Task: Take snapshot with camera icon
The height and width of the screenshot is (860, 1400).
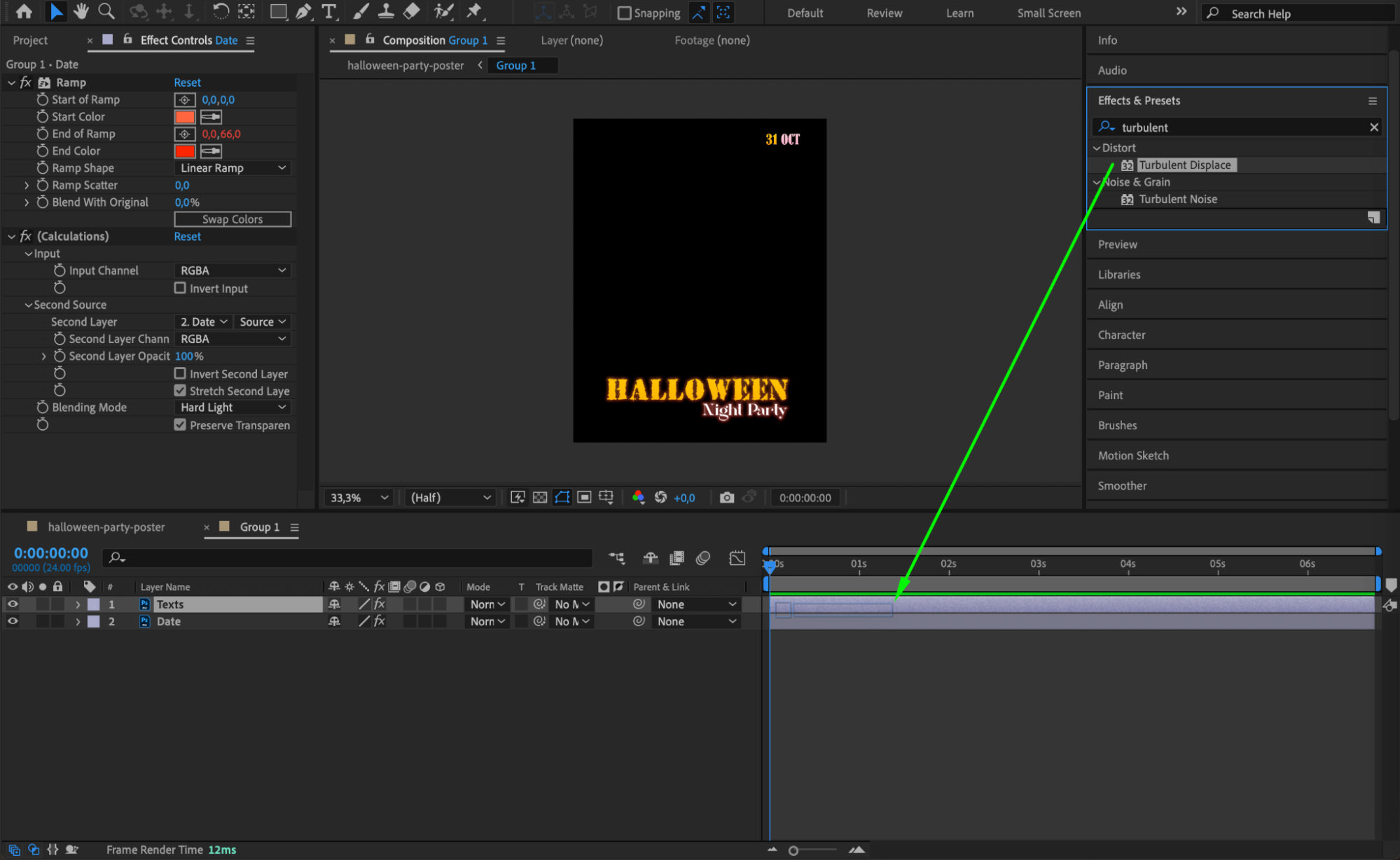Action: coord(726,497)
